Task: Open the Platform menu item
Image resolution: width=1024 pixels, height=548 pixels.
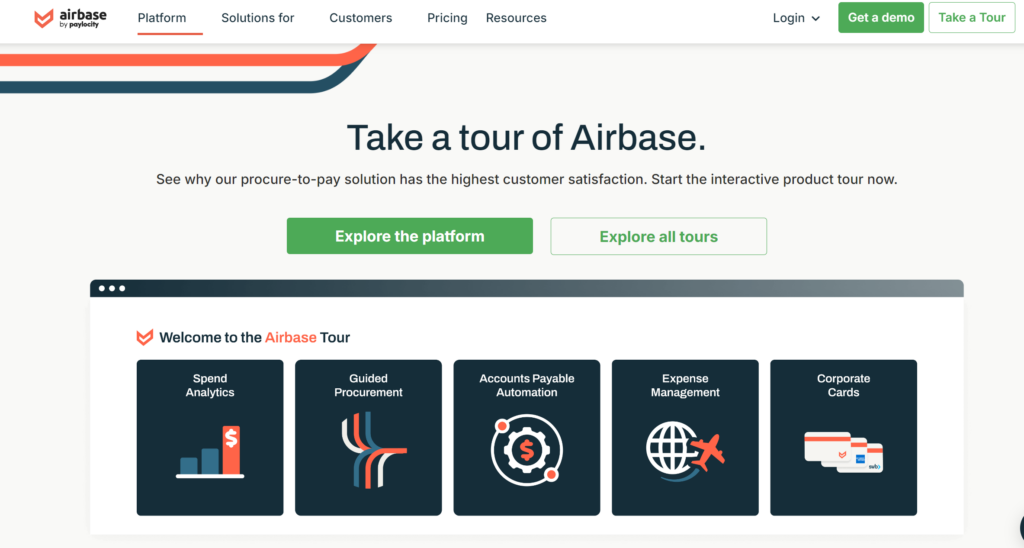Action: point(162,18)
